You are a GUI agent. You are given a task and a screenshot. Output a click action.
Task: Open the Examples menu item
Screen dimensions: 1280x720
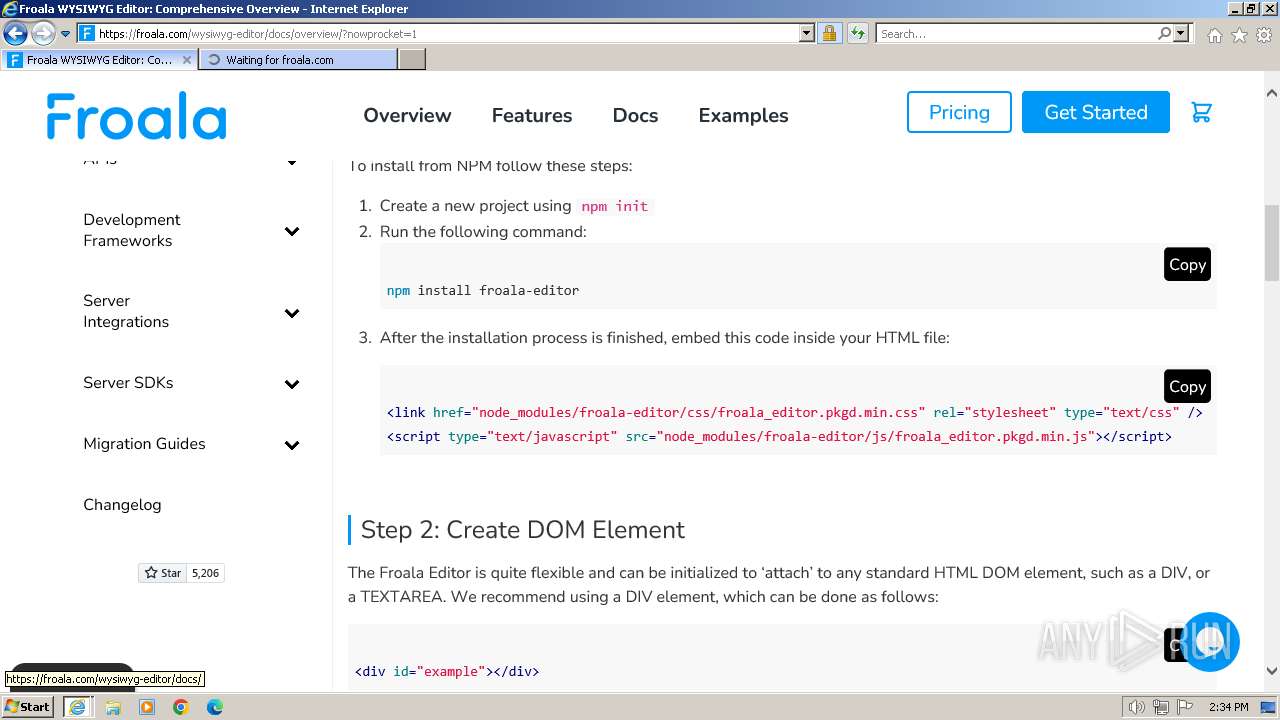[x=743, y=115]
